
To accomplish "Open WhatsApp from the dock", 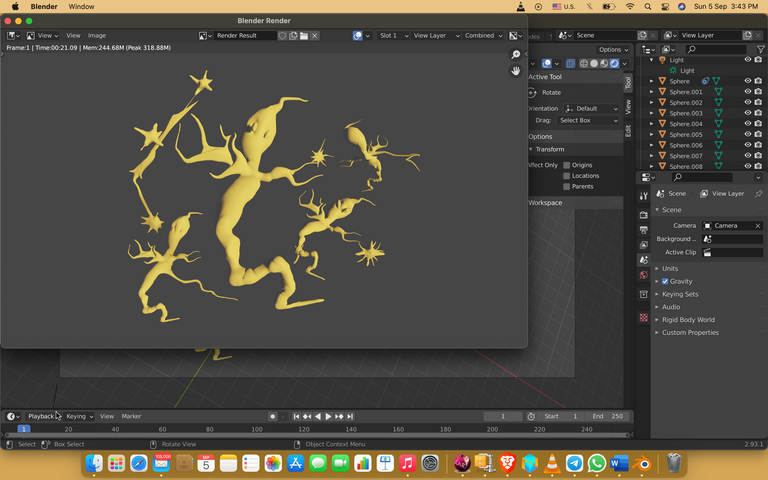I will 597,463.
